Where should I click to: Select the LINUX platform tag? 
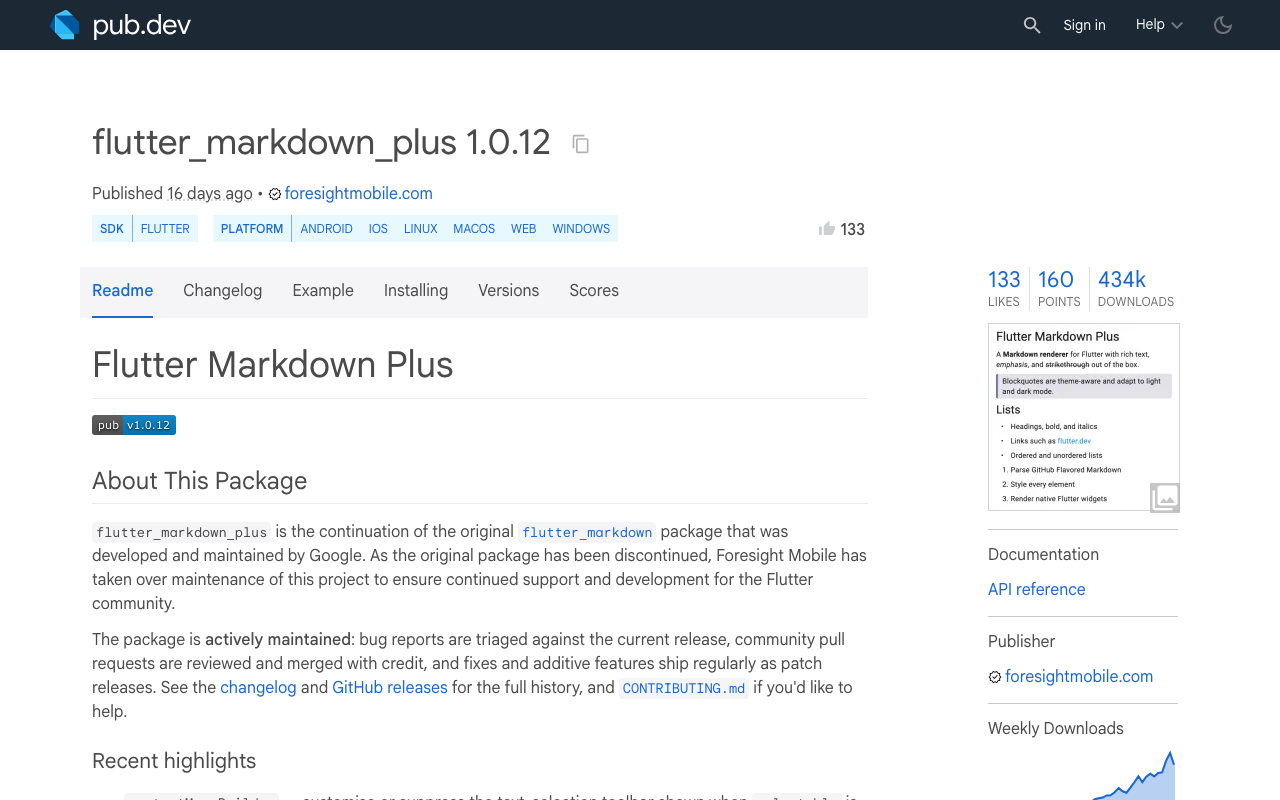421,229
